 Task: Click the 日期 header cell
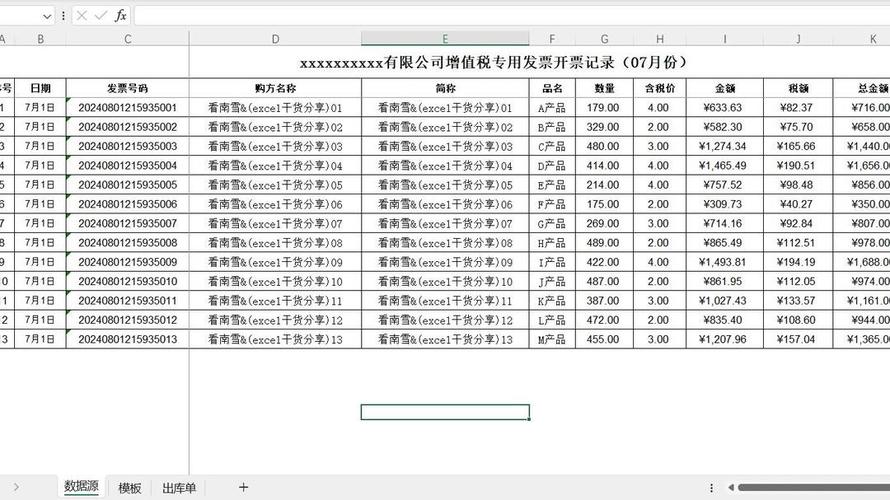pos(40,88)
